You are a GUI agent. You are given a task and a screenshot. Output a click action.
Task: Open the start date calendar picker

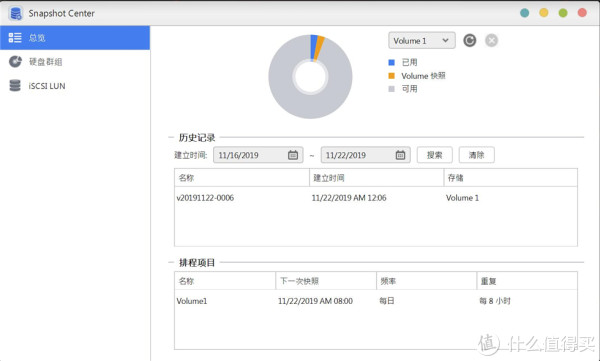coord(293,155)
